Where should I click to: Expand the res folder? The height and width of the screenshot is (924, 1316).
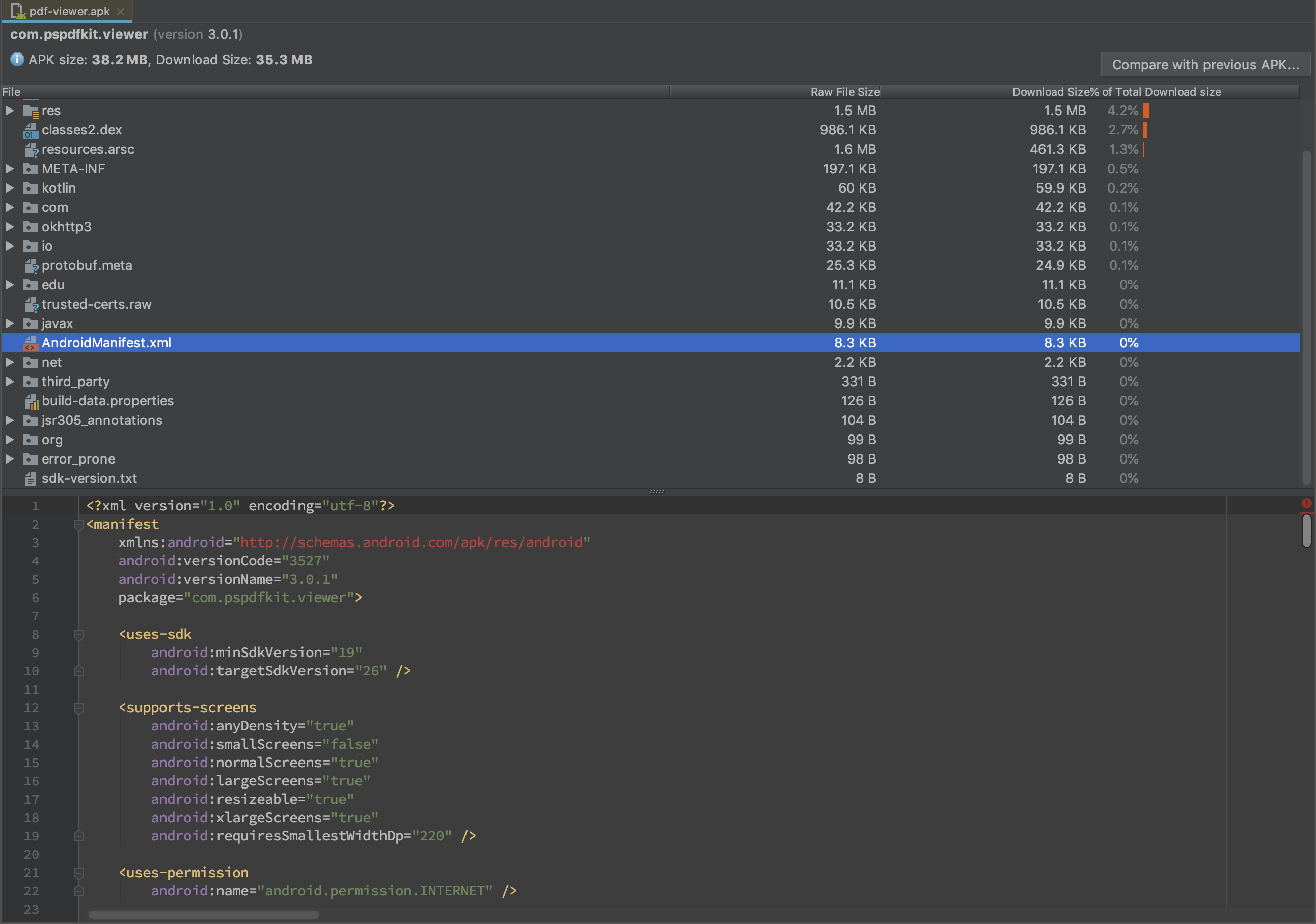coord(10,111)
